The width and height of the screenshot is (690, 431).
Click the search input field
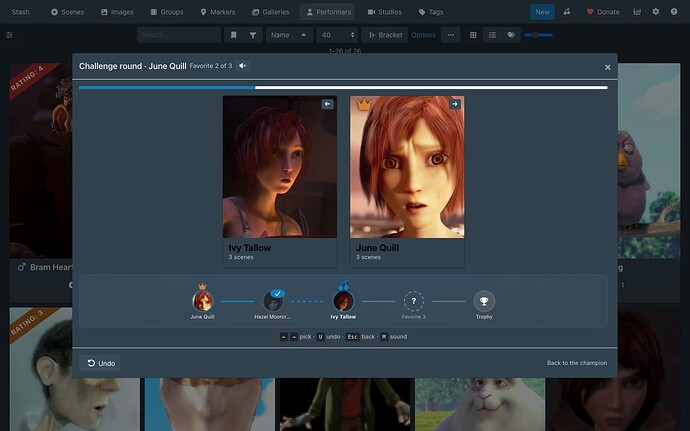click(x=179, y=35)
